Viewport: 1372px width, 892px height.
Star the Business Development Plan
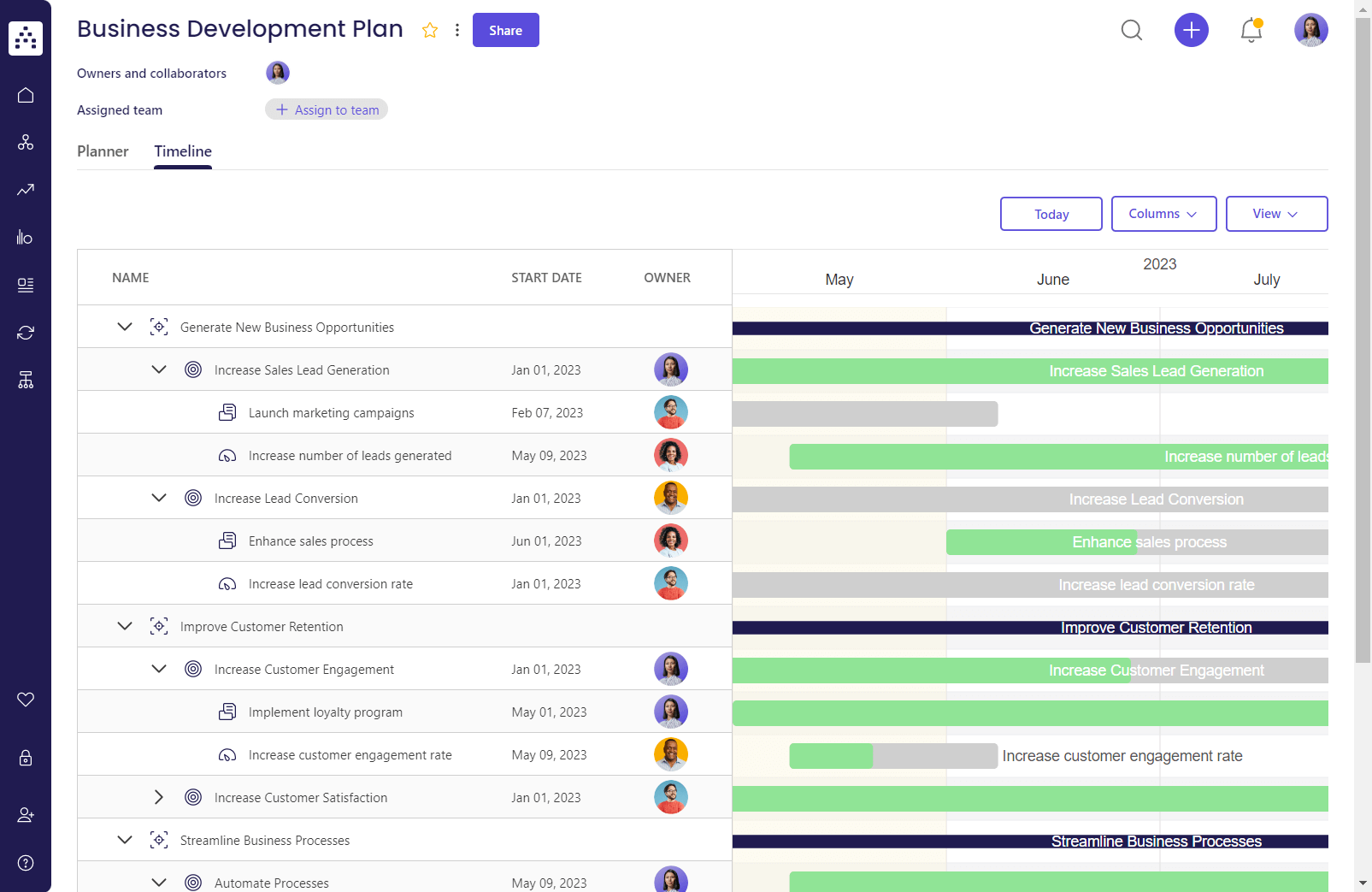(430, 29)
